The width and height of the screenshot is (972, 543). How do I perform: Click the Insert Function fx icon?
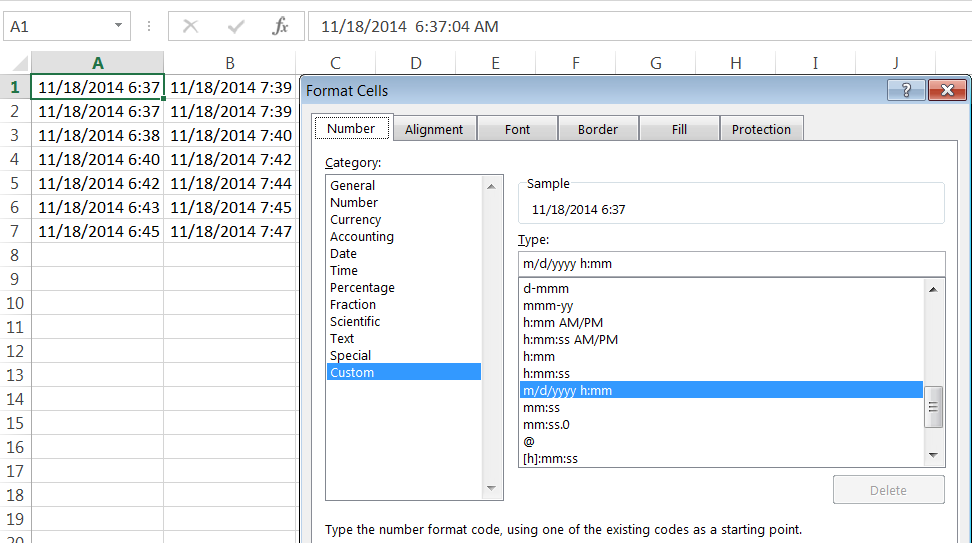(x=281, y=27)
